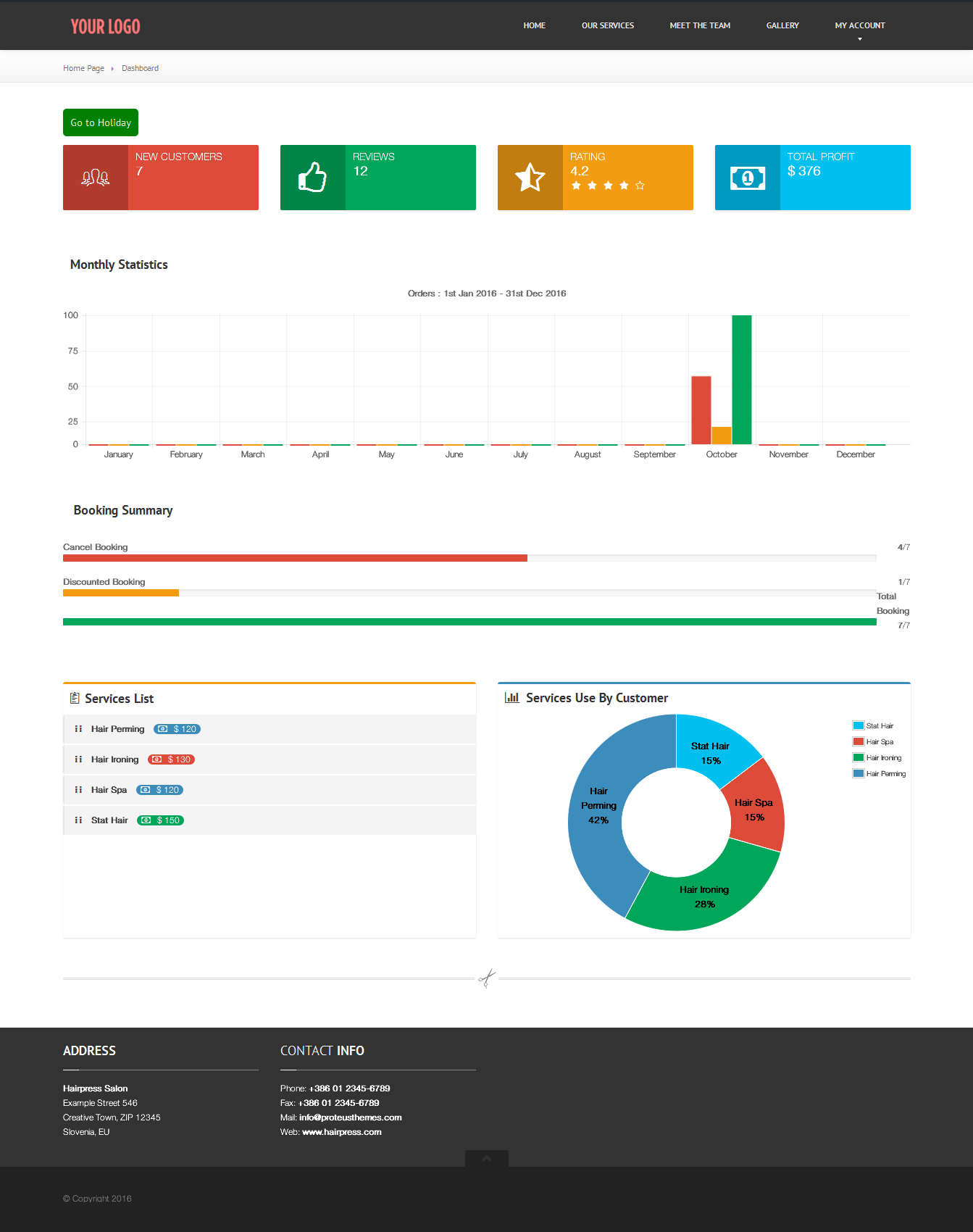This screenshot has width=973, height=1232.
Task: Toggle Hair Ironing legend swatch
Action: click(x=859, y=757)
